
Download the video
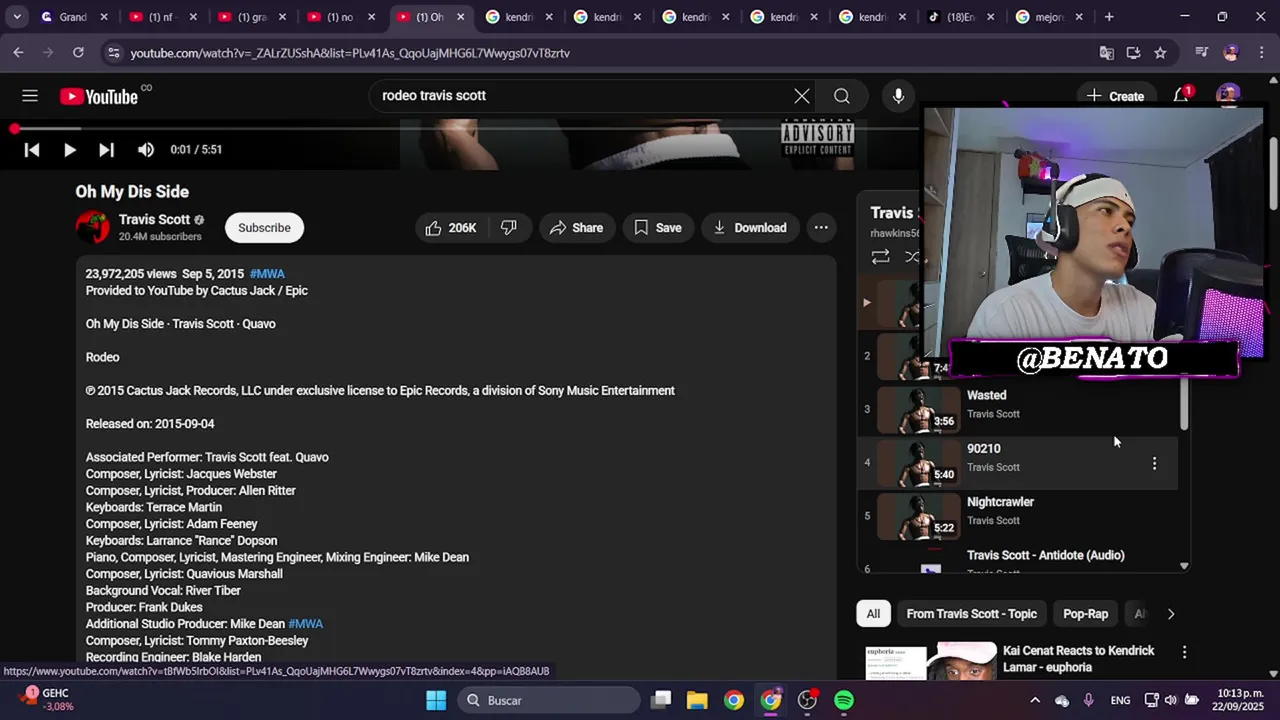tap(750, 228)
